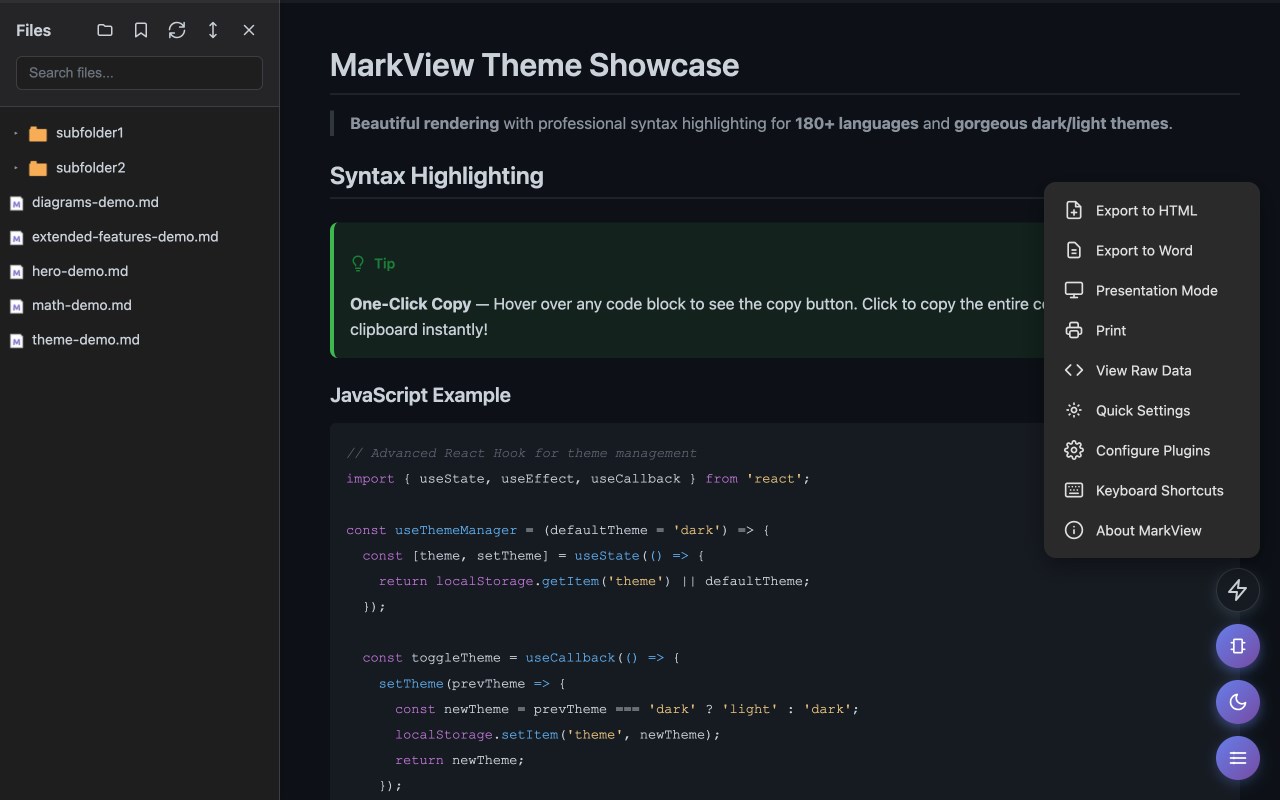Open theme-demo.md file
Screen dimensions: 1280x800
pos(86,340)
